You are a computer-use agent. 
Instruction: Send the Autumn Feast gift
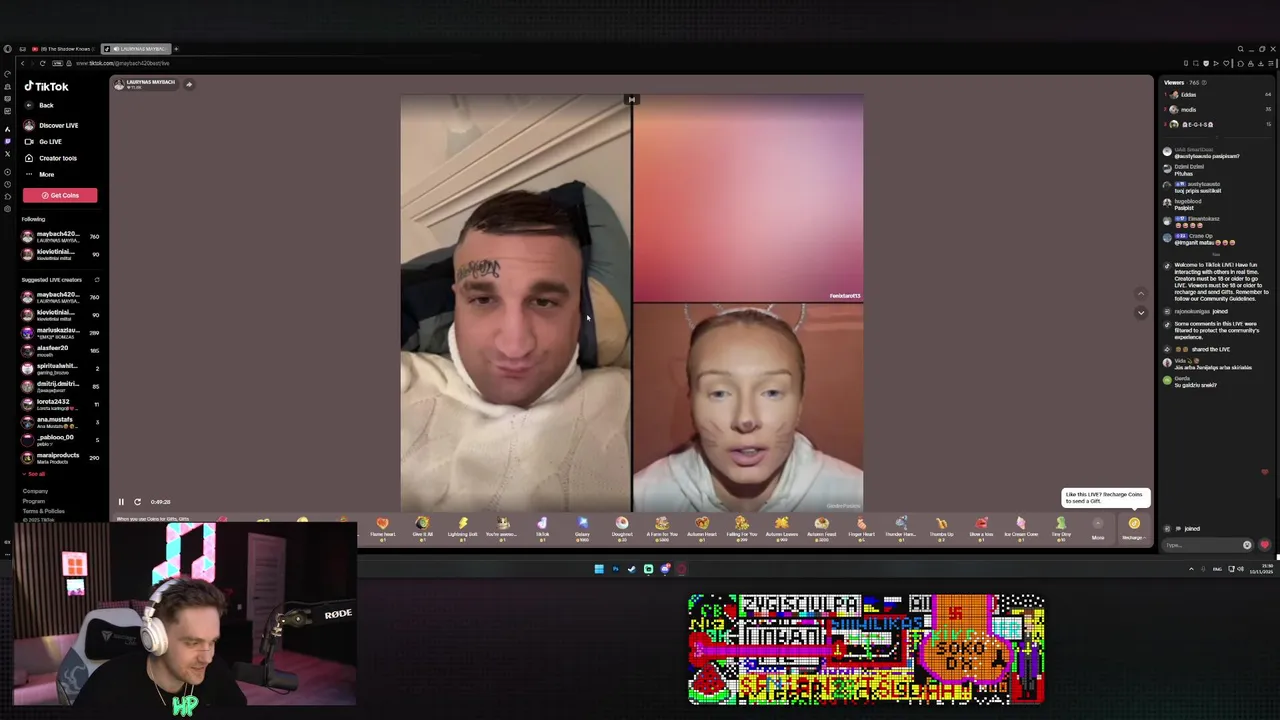click(x=822, y=527)
